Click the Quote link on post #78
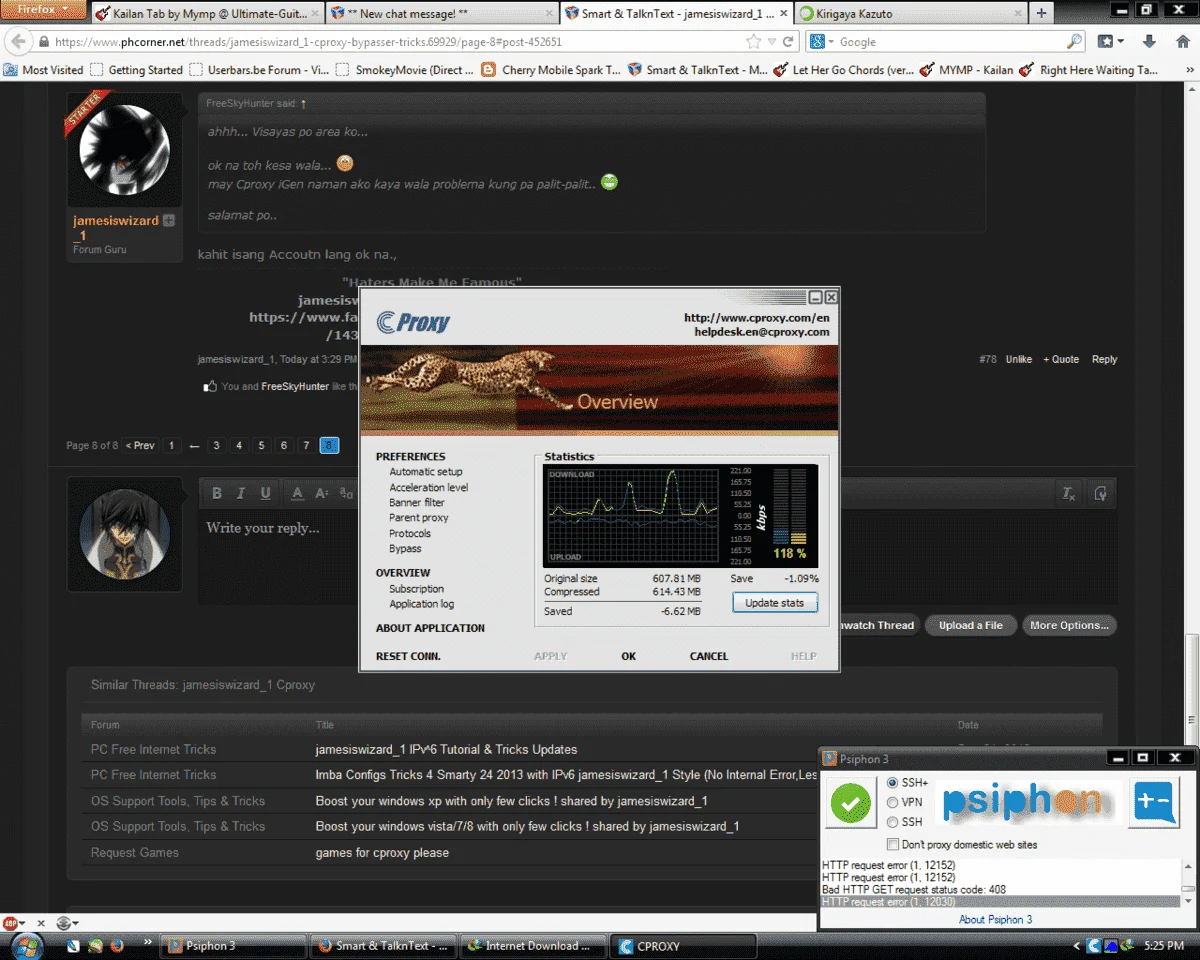This screenshot has width=1200, height=960. click(x=1061, y=359)
